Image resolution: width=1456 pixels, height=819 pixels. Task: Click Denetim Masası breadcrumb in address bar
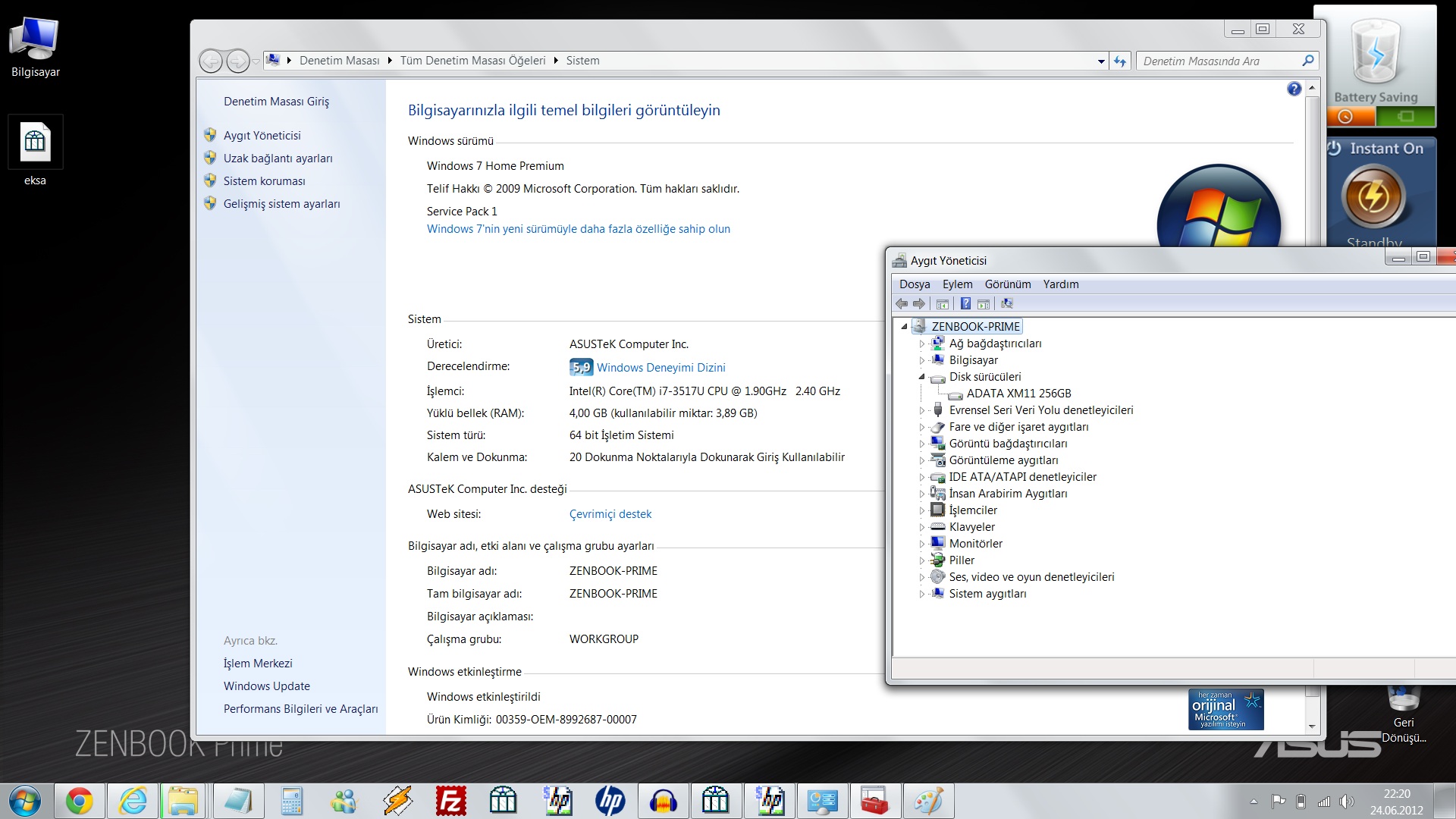pos(339,61)
